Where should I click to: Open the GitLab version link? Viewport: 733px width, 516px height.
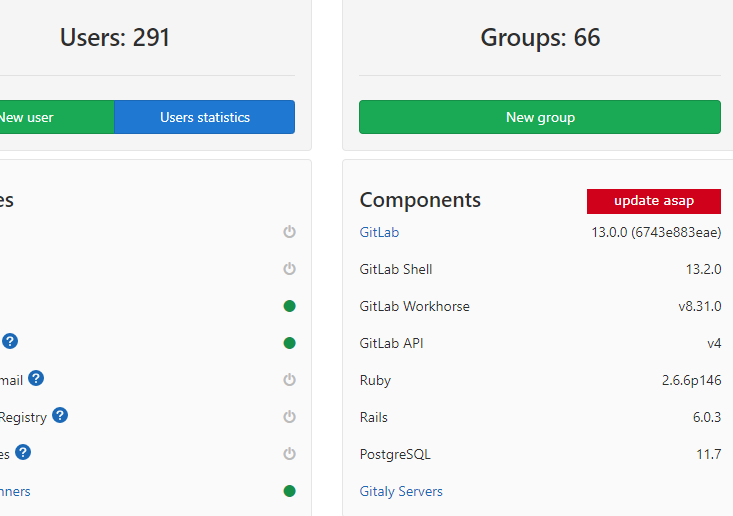pyautogui.click(x=379, y=232)
